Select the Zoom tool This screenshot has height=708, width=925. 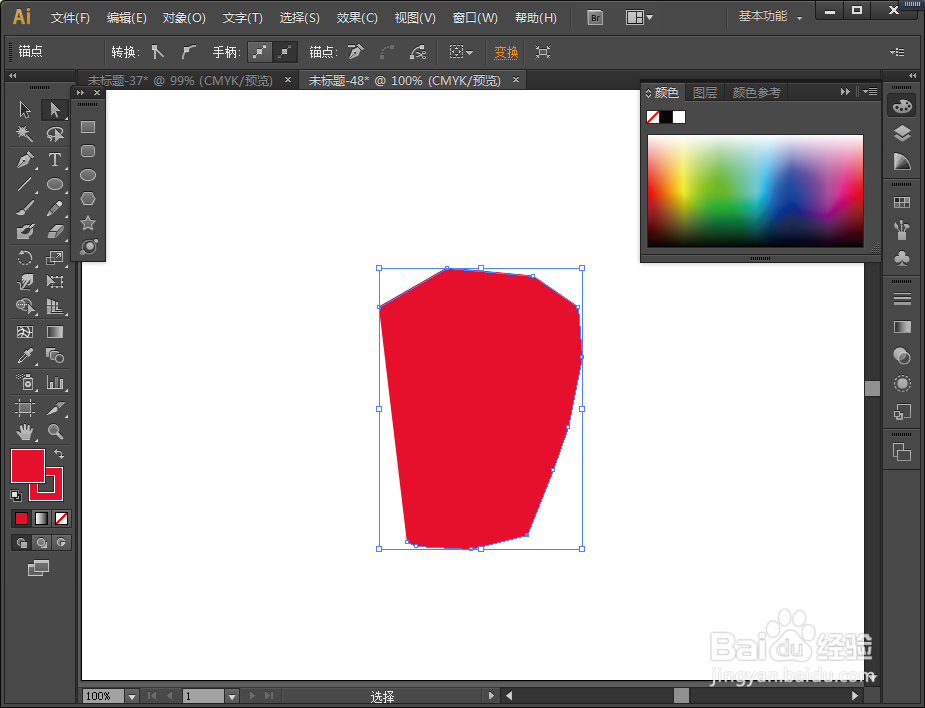(54, 432)
